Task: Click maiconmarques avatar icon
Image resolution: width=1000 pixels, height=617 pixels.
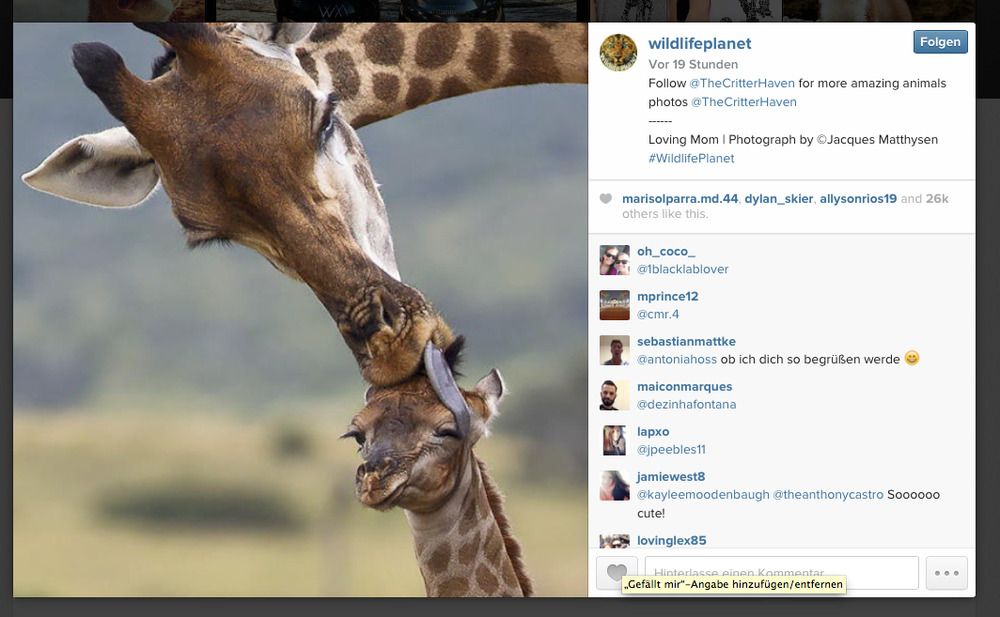Action: coord(614,395)
